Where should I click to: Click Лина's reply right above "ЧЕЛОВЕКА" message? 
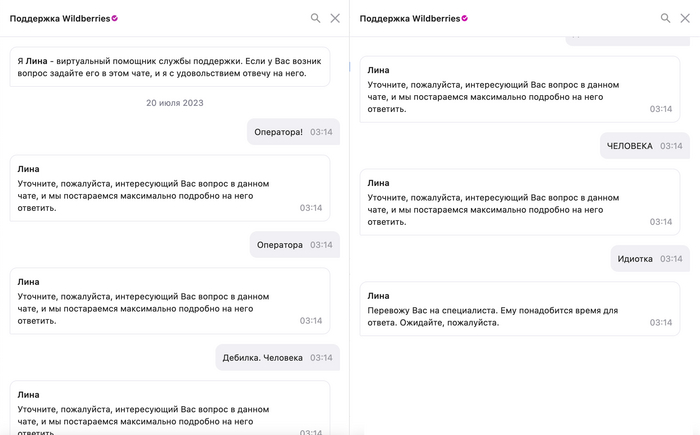point(519,90)
